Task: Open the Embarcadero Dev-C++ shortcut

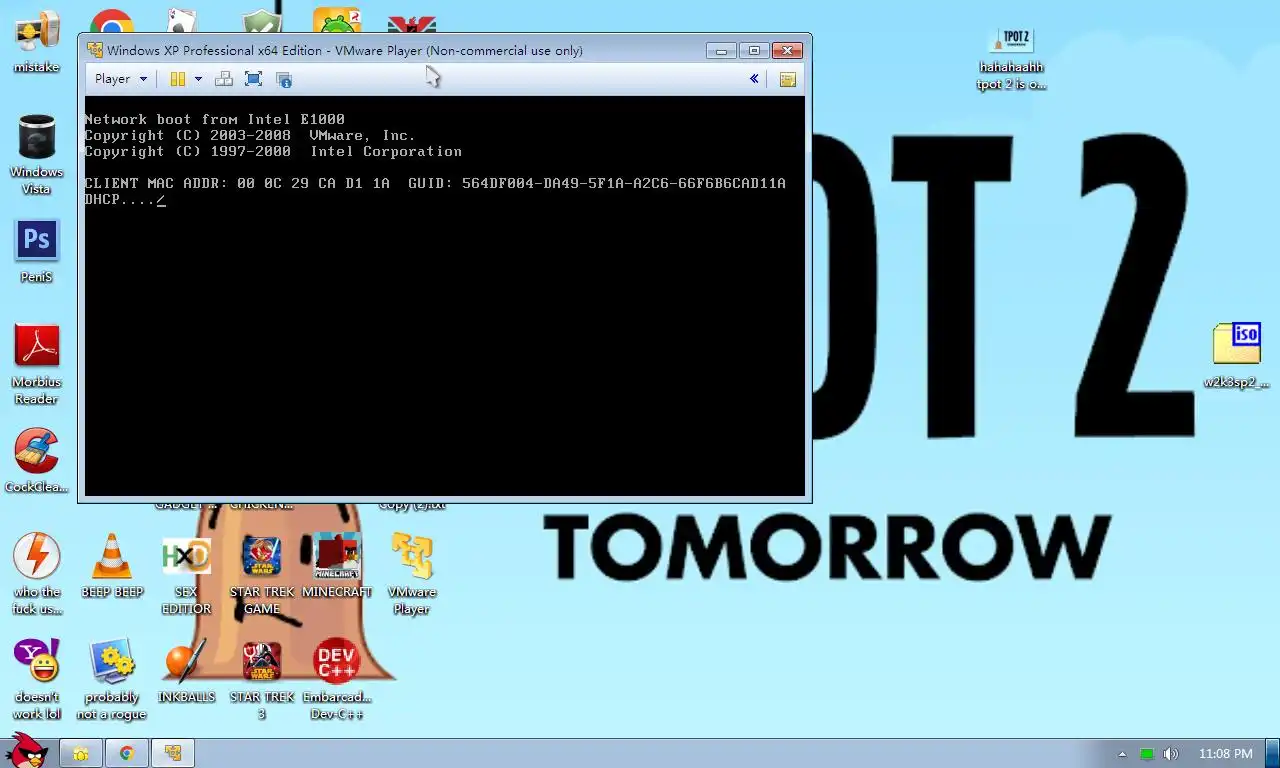Action: click(x=337, y=679)
